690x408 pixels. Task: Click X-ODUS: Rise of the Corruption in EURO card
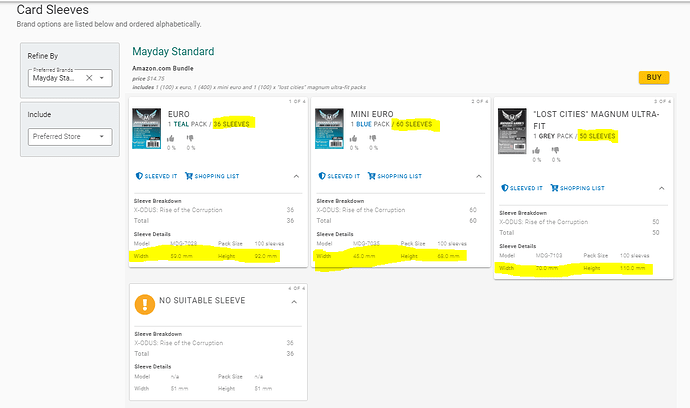(x=178, y=210)
